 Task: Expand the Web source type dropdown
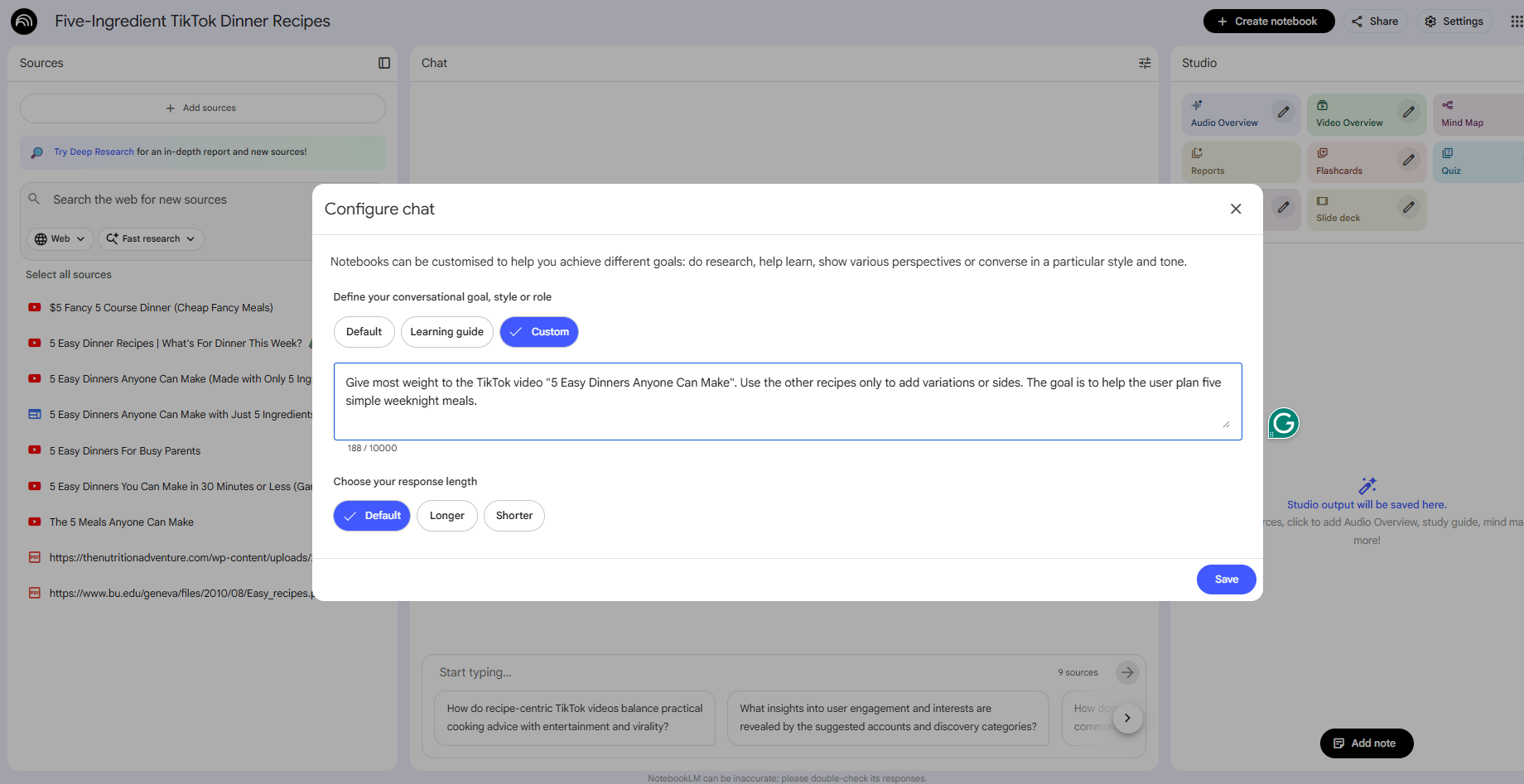coord(60,238)
